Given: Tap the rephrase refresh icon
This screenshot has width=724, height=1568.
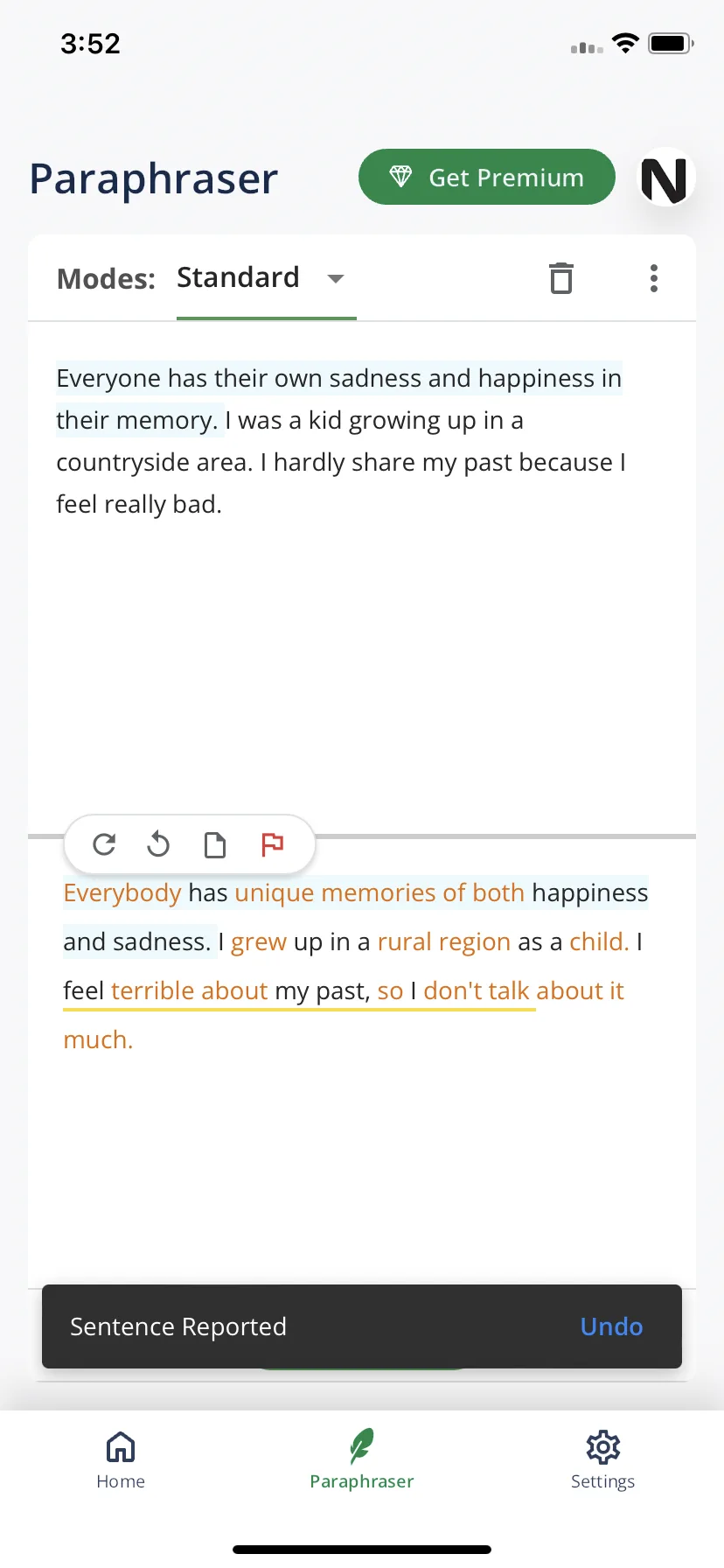Looking at the screenshot, I should click(x=104, y=844).
